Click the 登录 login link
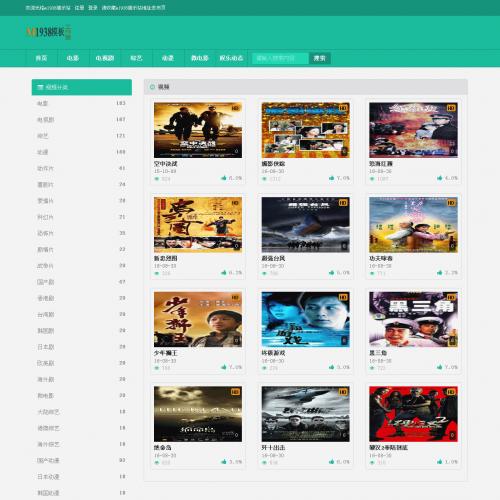The image size is (500, 500). 93,8
